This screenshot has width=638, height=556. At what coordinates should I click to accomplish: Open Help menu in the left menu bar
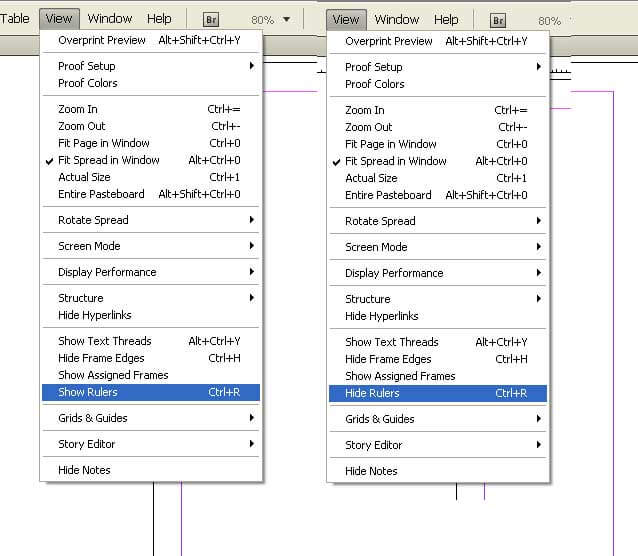point(159,19)
